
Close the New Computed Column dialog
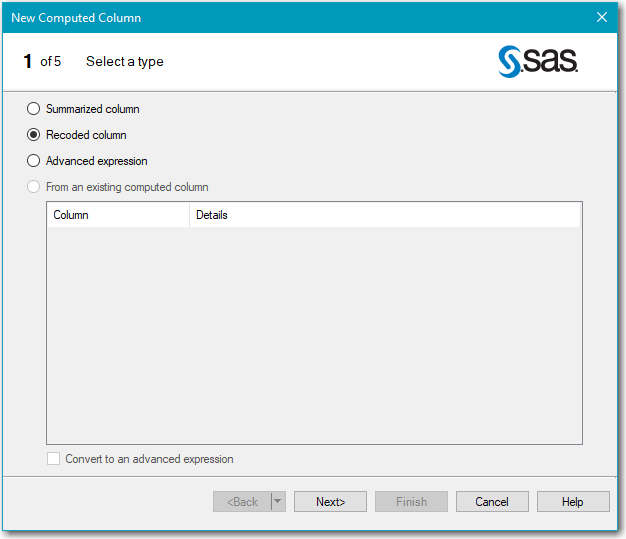pyautogui.click(x=601, y=17)
